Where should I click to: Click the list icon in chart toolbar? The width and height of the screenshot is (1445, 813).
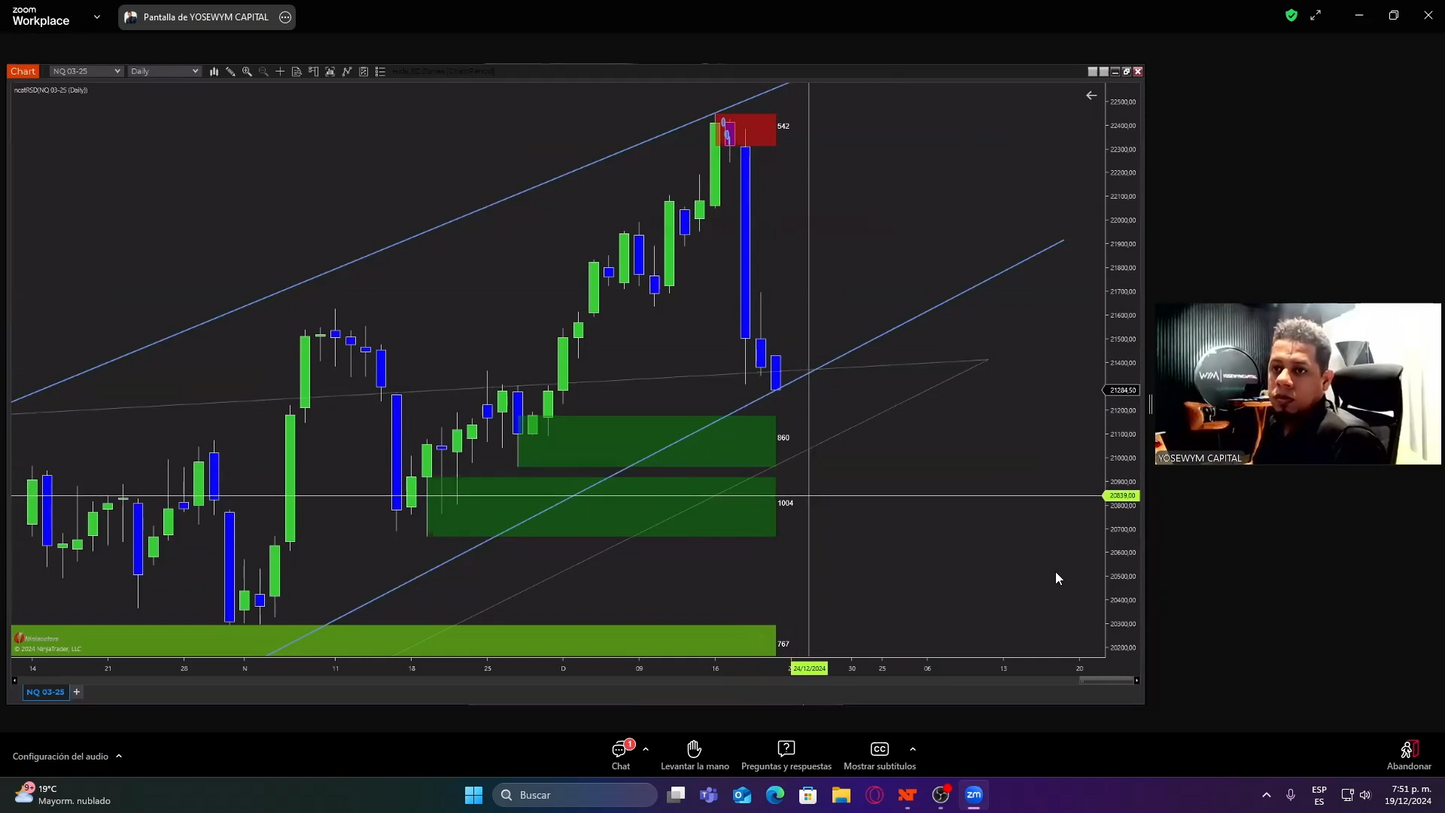380,71
